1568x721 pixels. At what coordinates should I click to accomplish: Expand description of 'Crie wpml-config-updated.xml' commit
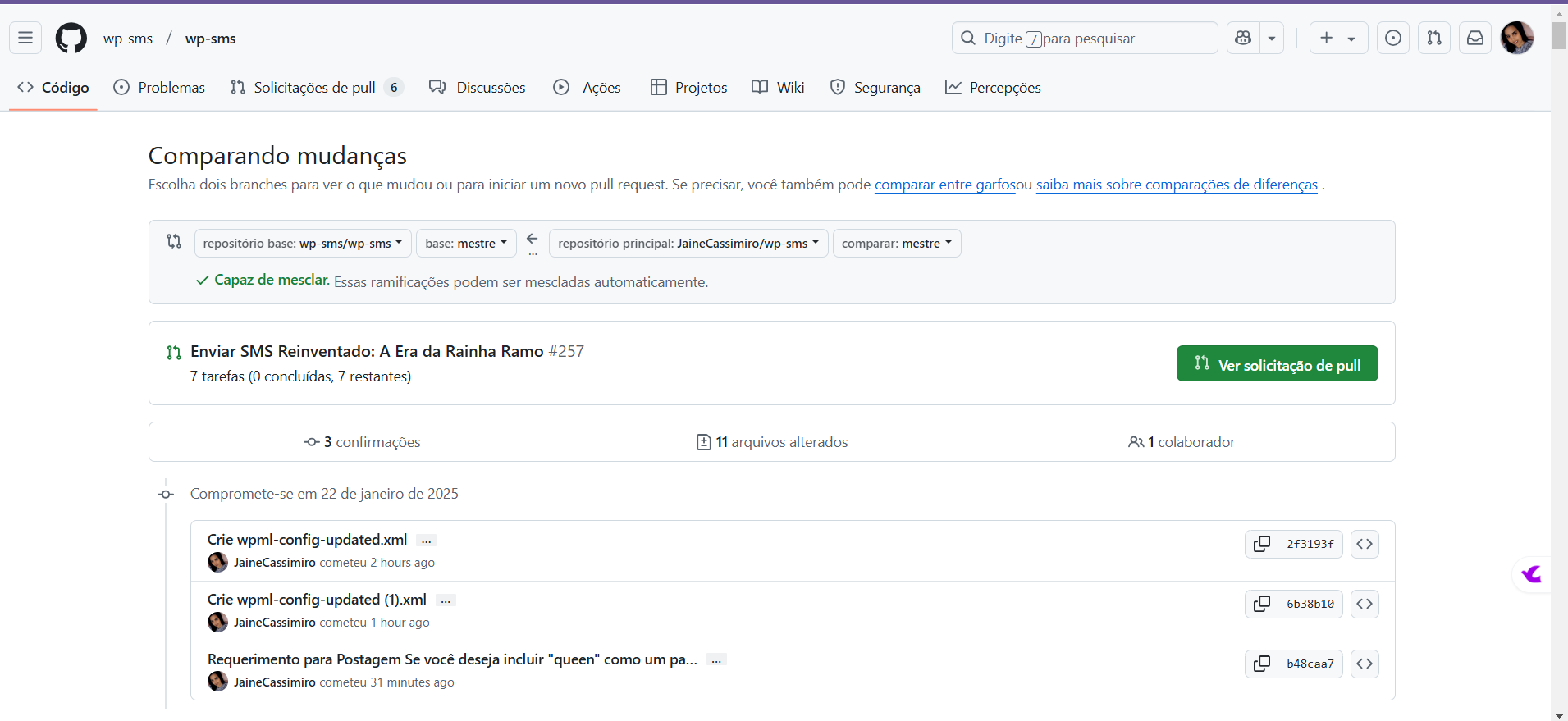tap(426, 541)
